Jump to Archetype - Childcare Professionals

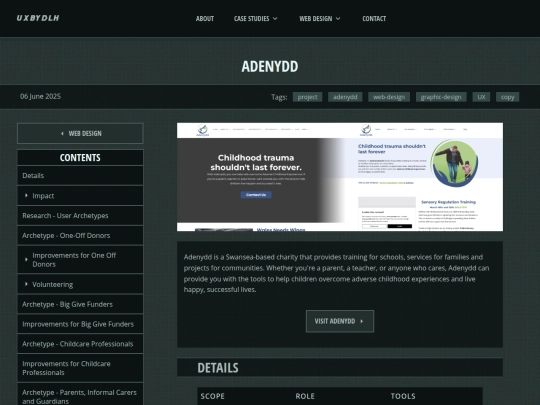[x=80, y=344]
